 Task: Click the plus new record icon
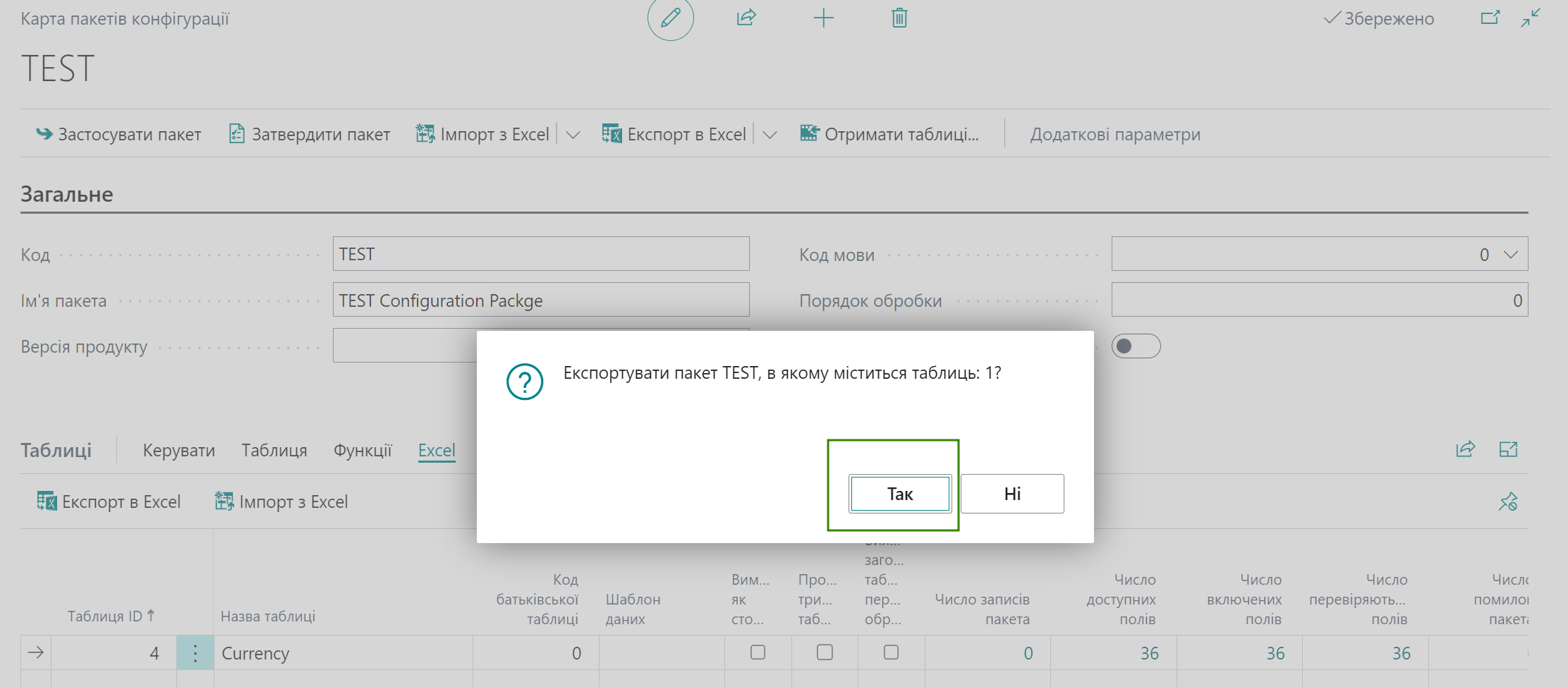[x=823, y=18]
